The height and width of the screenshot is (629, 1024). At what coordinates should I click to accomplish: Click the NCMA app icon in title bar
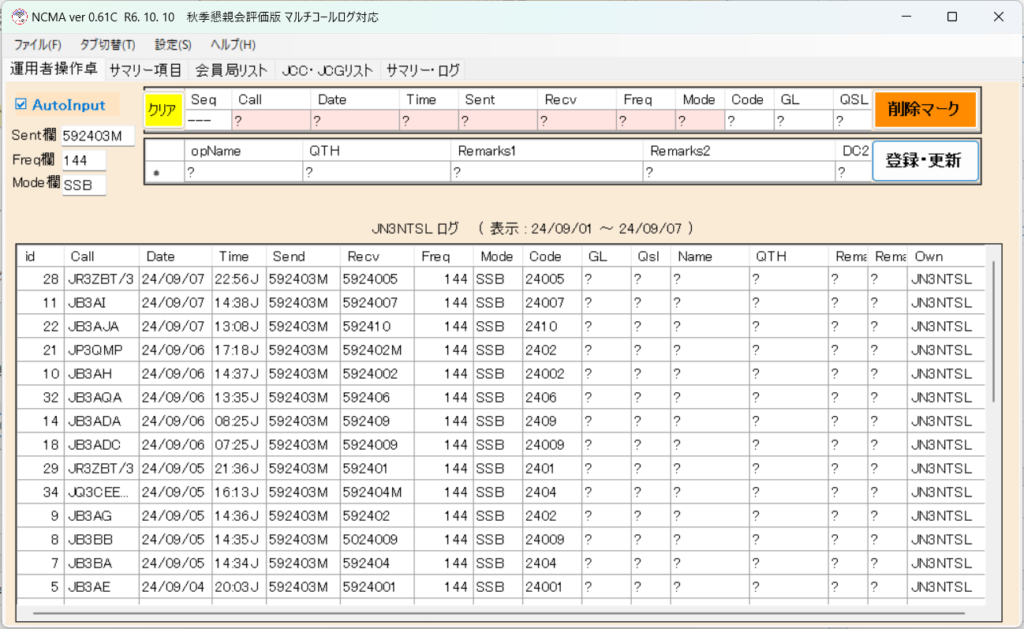18,17
